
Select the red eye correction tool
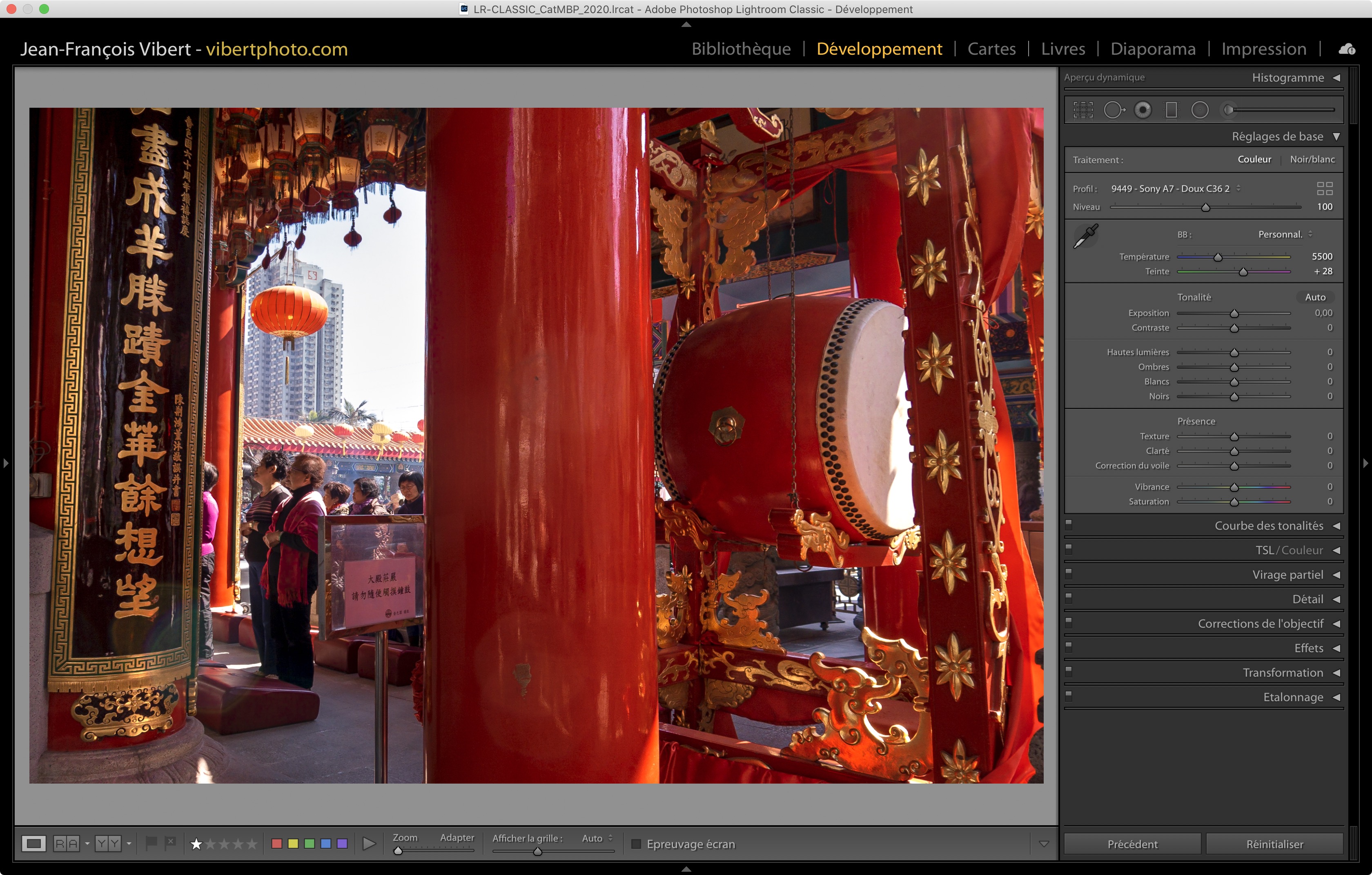click(1143, 110)
